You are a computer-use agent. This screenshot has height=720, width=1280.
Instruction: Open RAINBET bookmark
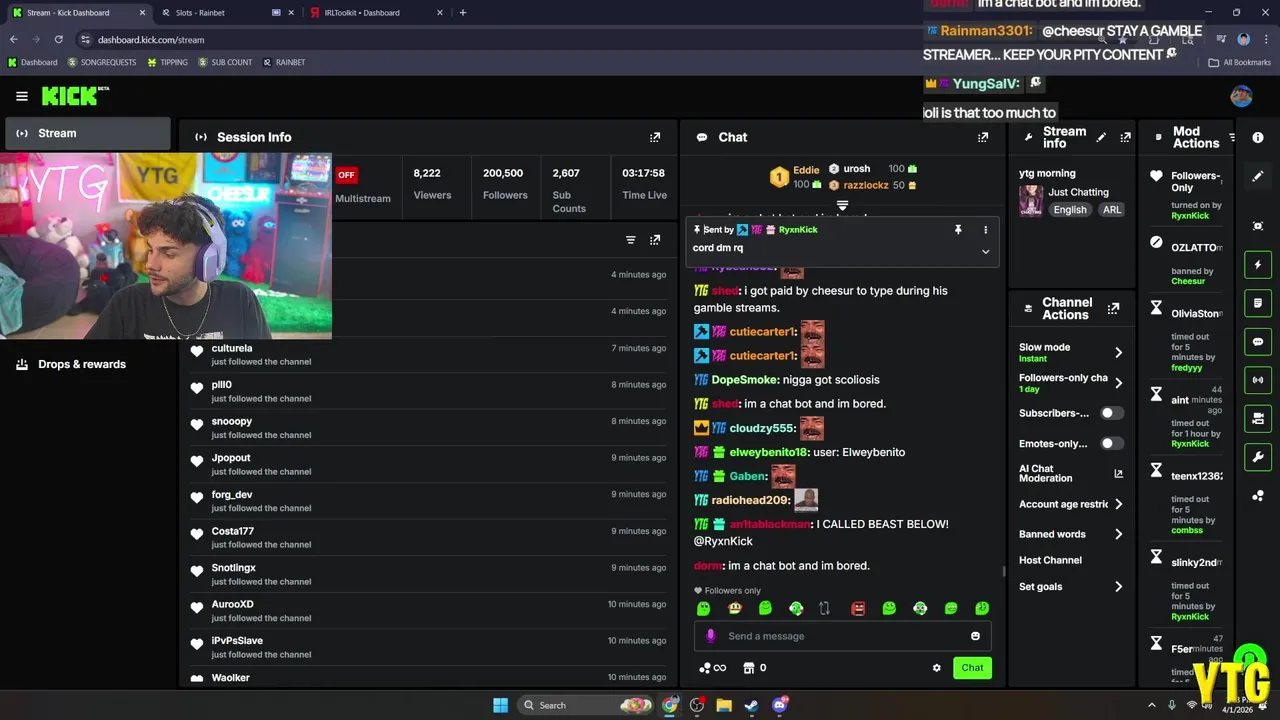click(x=284, y=62)
